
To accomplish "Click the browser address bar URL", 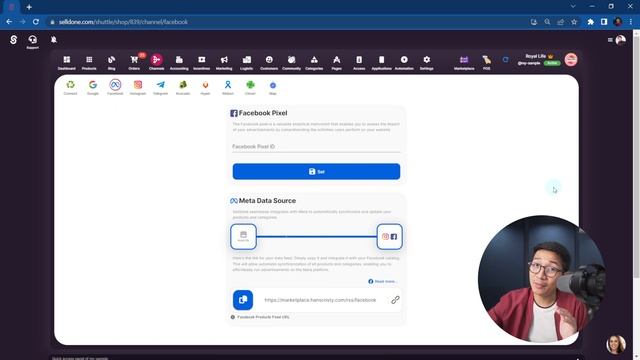I will pyautogui.click(x=123, y=22).
